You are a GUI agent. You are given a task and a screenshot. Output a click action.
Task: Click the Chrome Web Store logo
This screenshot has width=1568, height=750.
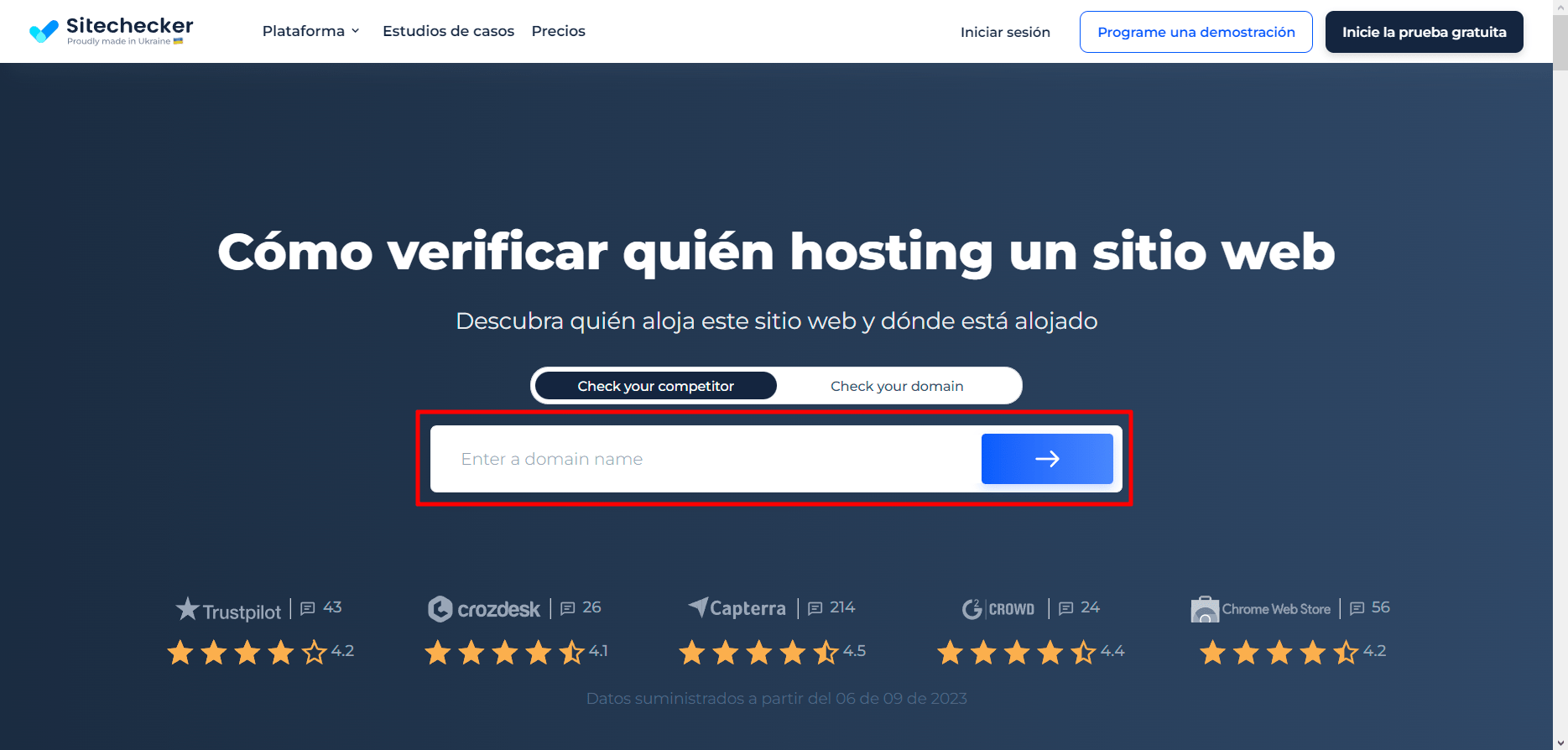[1260, 609]
